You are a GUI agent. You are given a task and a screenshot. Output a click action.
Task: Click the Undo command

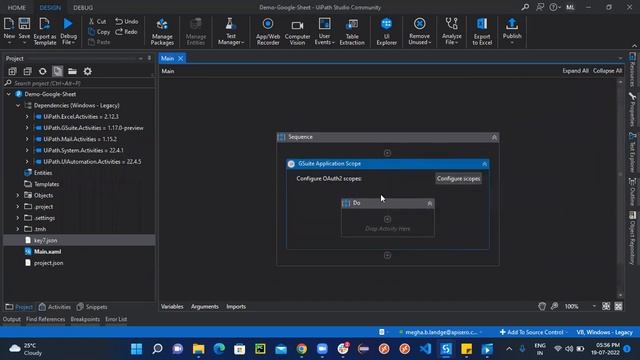127,21
